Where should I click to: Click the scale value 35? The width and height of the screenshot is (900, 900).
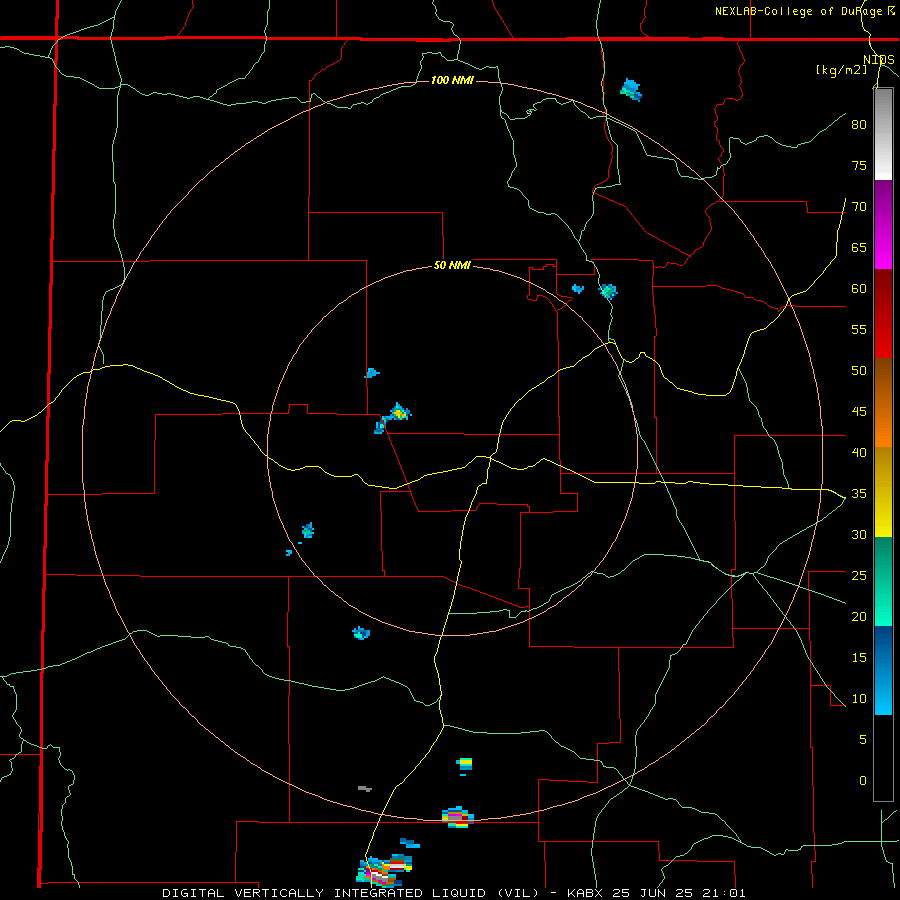tap(859, 494)
